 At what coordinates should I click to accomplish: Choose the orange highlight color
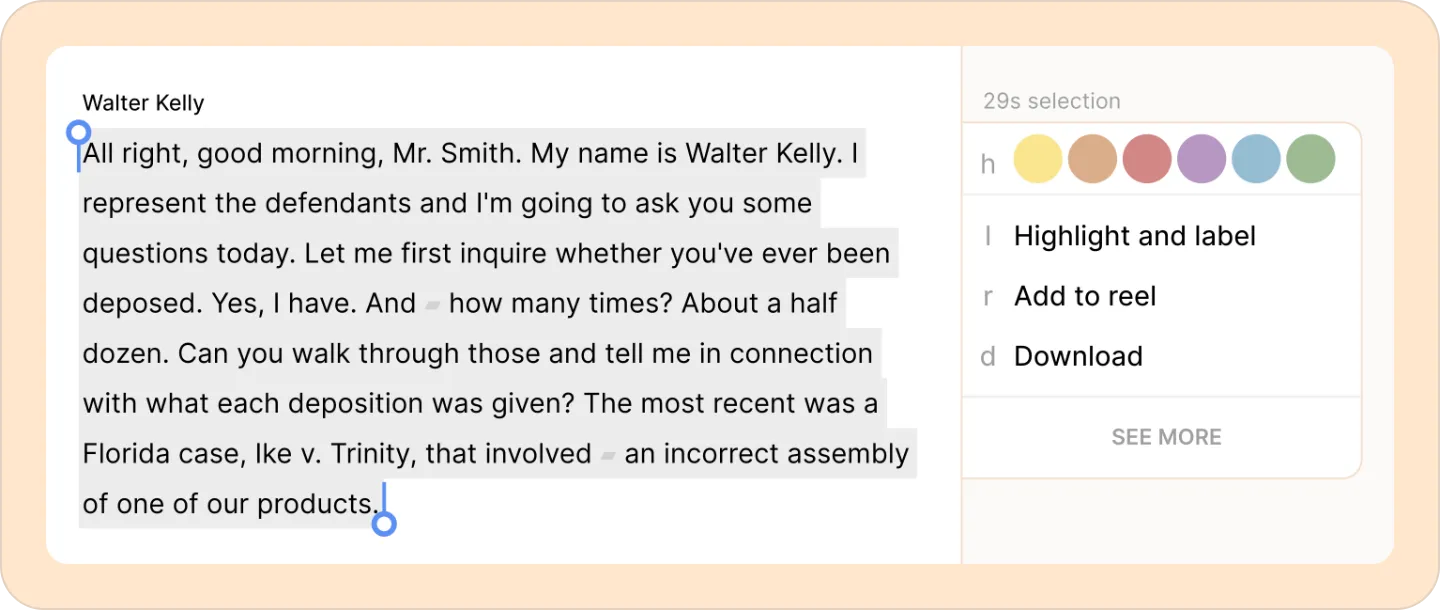click(x=1092, y=159)
